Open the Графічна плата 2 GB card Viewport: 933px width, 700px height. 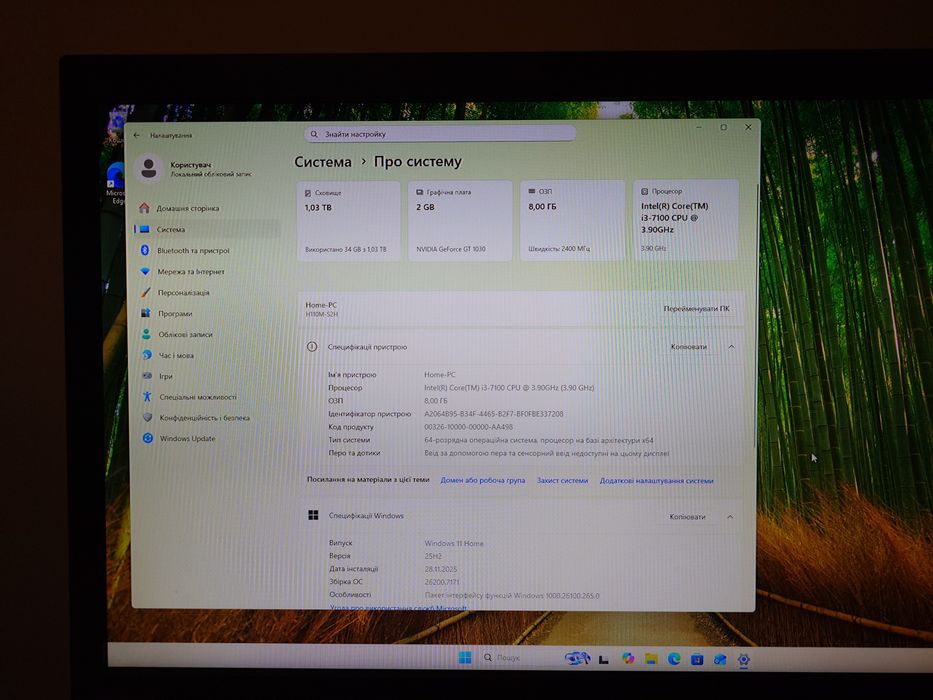pyautogui.click(x=460, y=221)
